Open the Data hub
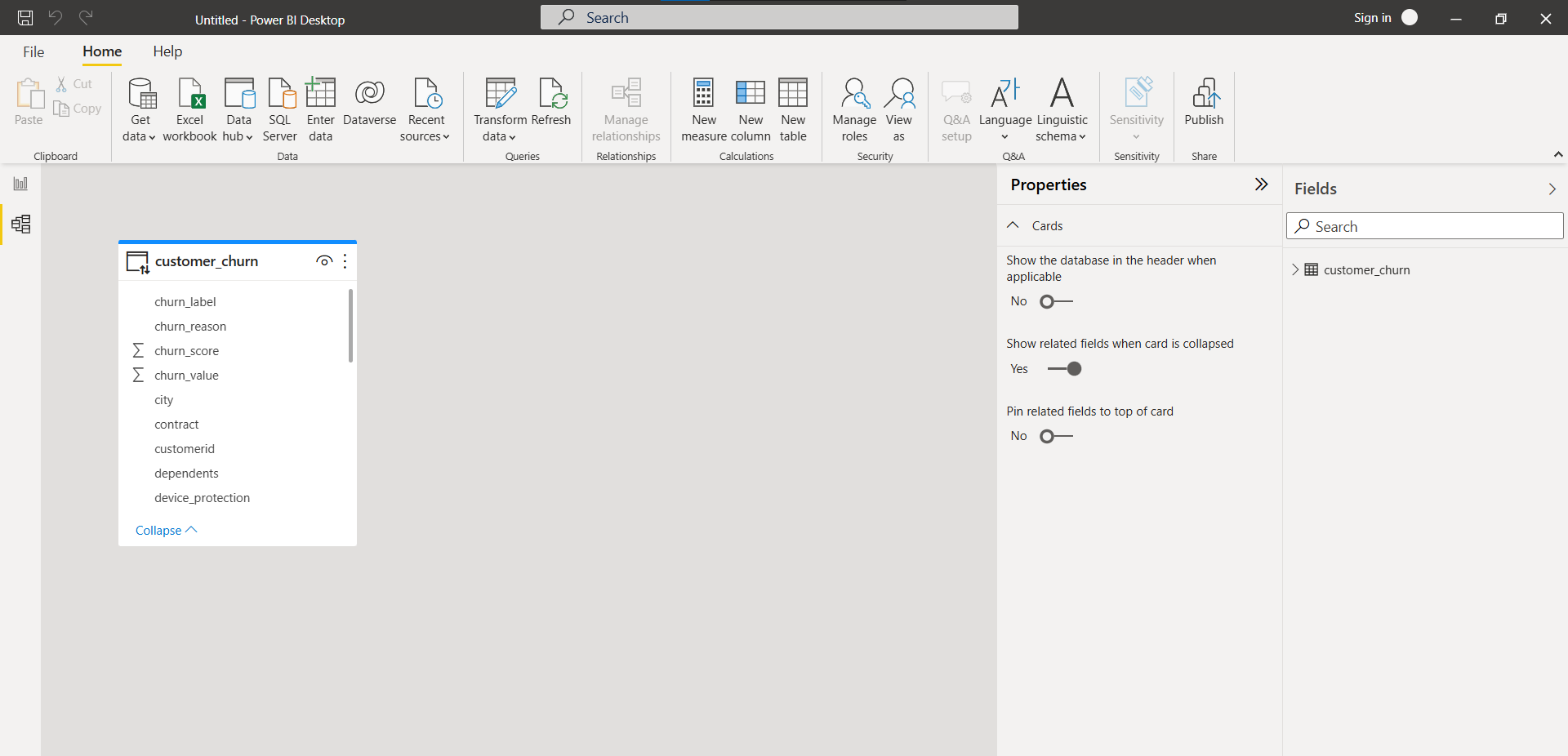The image size is (1568, 756). [x=238, y=110]
